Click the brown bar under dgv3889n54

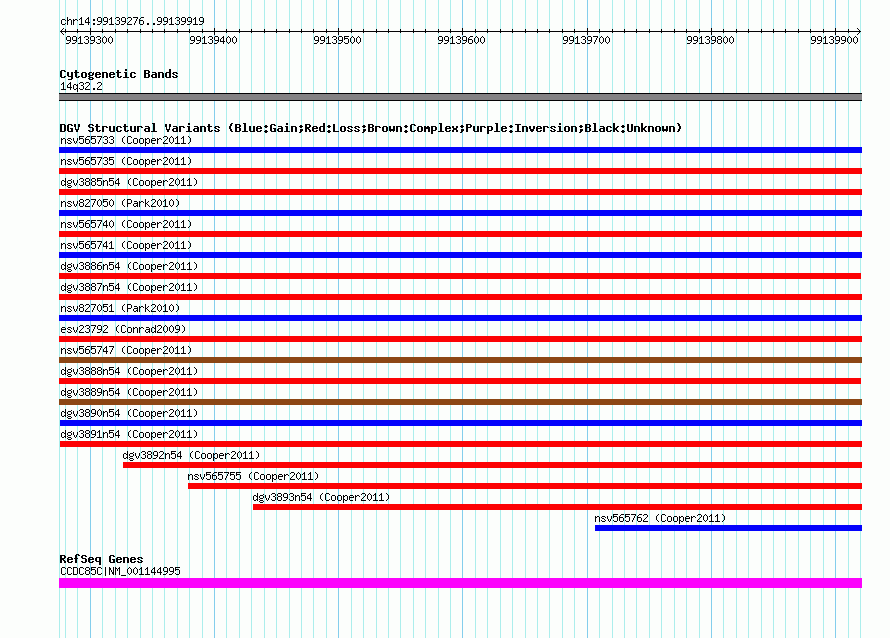pos(460,402)
